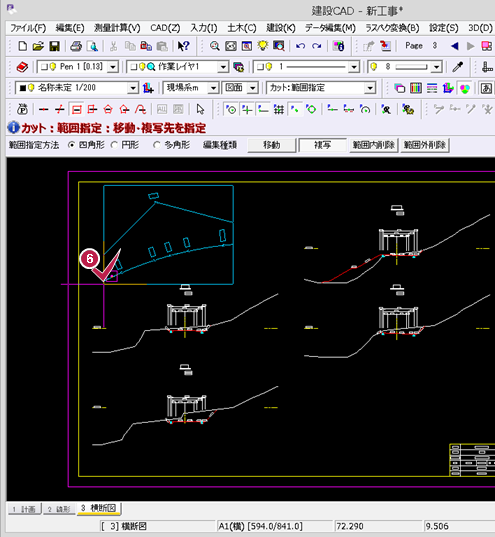The width and height of the screenshot is (495, 537).
Task: Select 多角形 range radio button
Action: tap(156, 145)
